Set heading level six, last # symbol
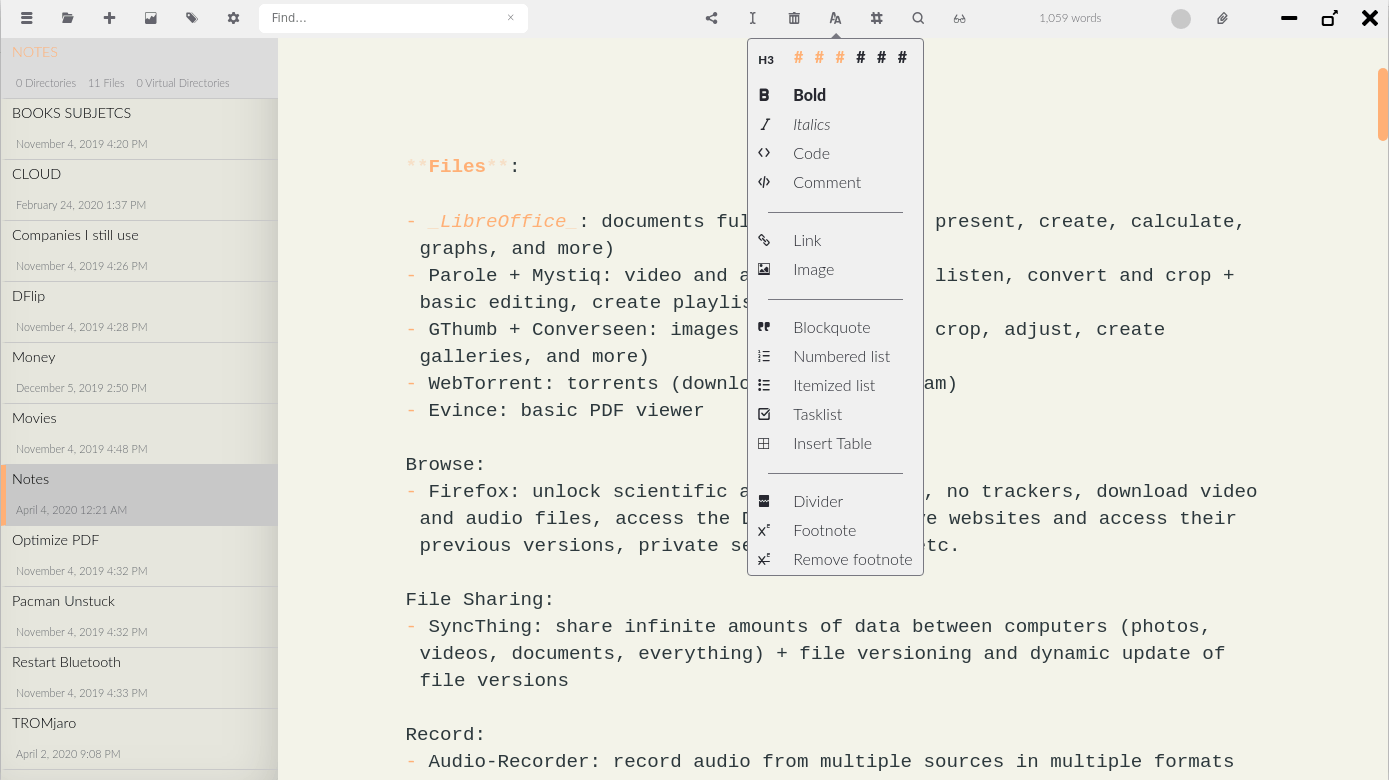 902,58
